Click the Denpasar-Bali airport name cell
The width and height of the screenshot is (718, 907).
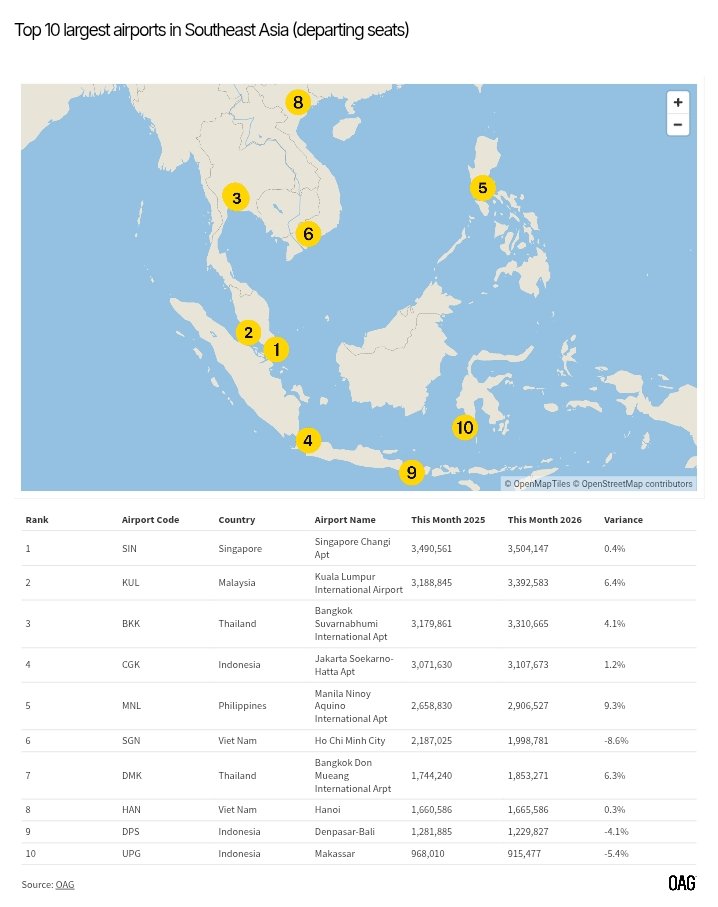point(345,832)
